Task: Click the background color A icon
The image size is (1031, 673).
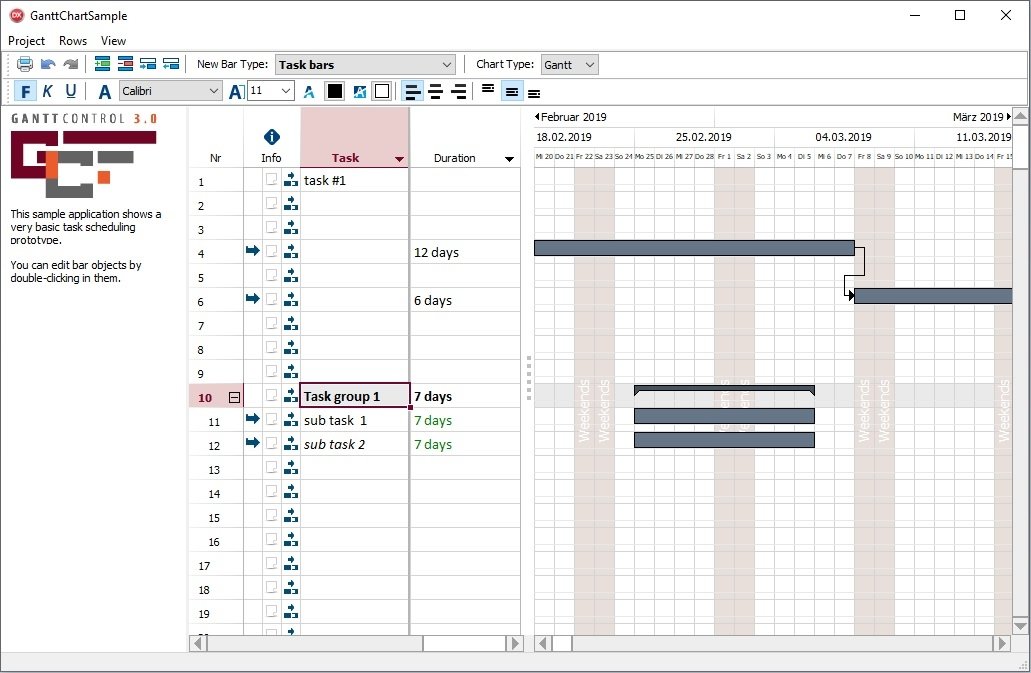Action: 360,91
